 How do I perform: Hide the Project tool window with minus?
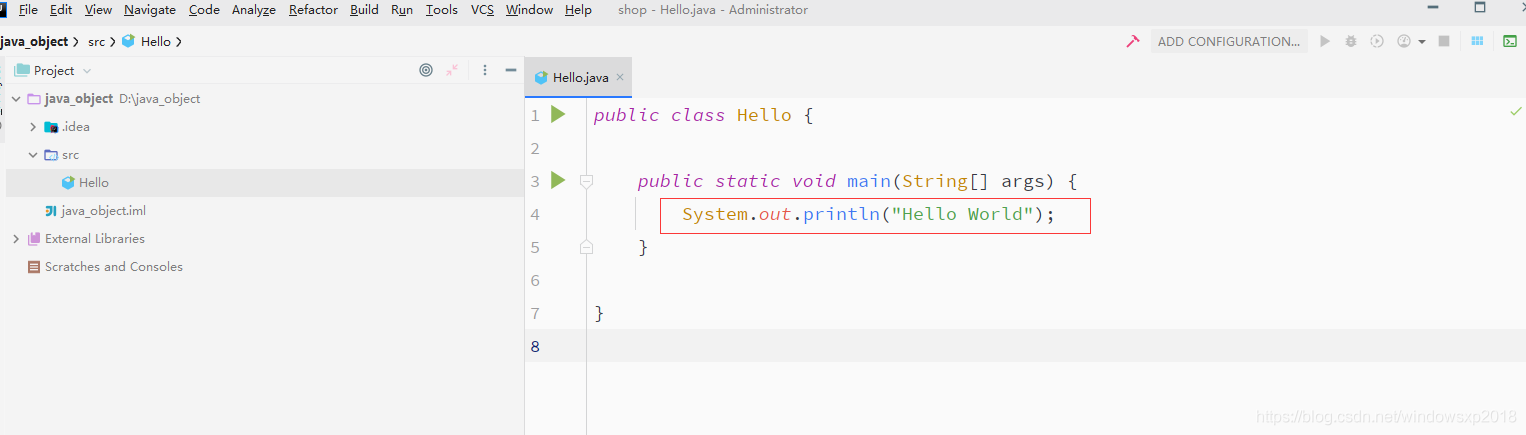(511, 70)
